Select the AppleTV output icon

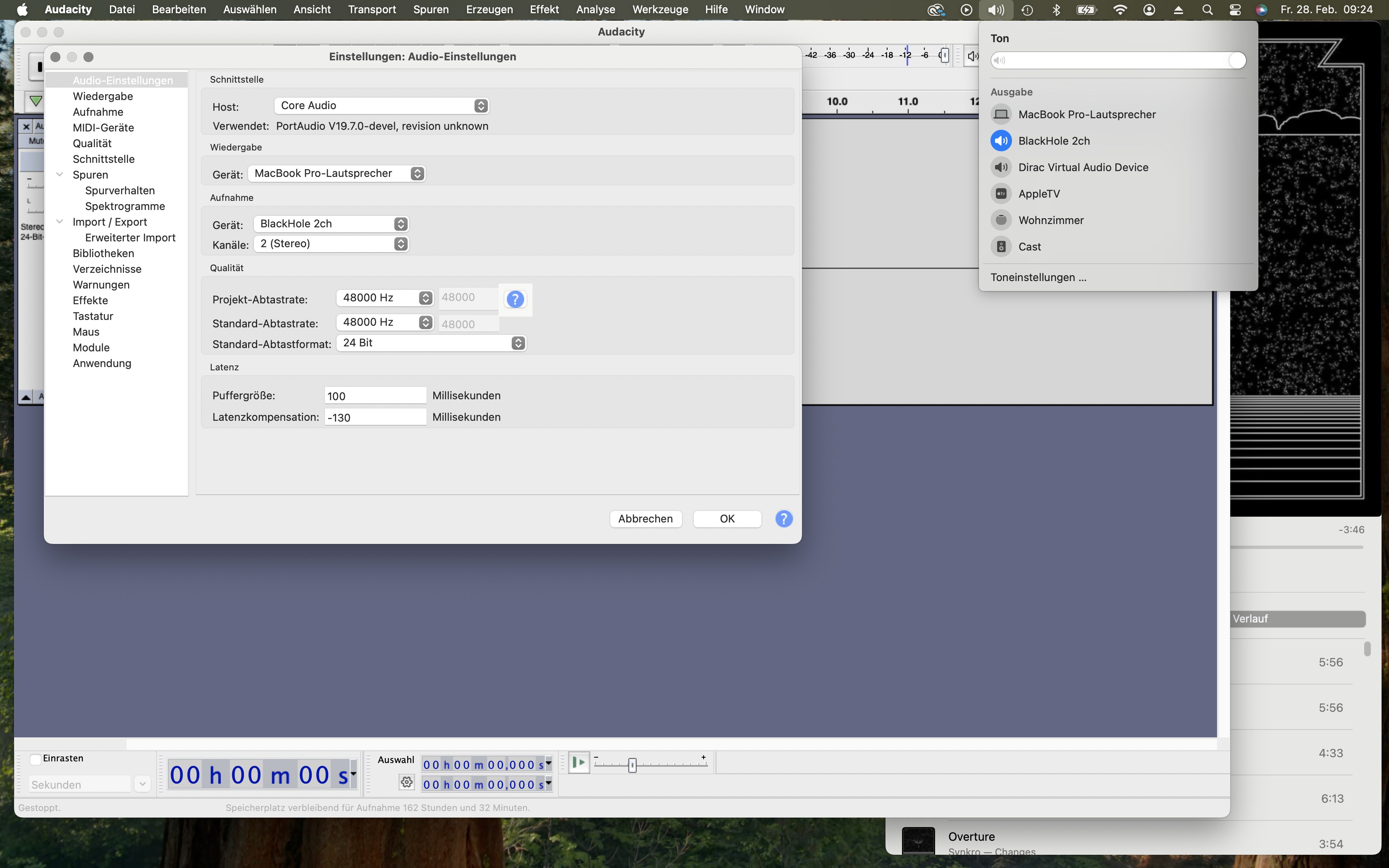1001,193
